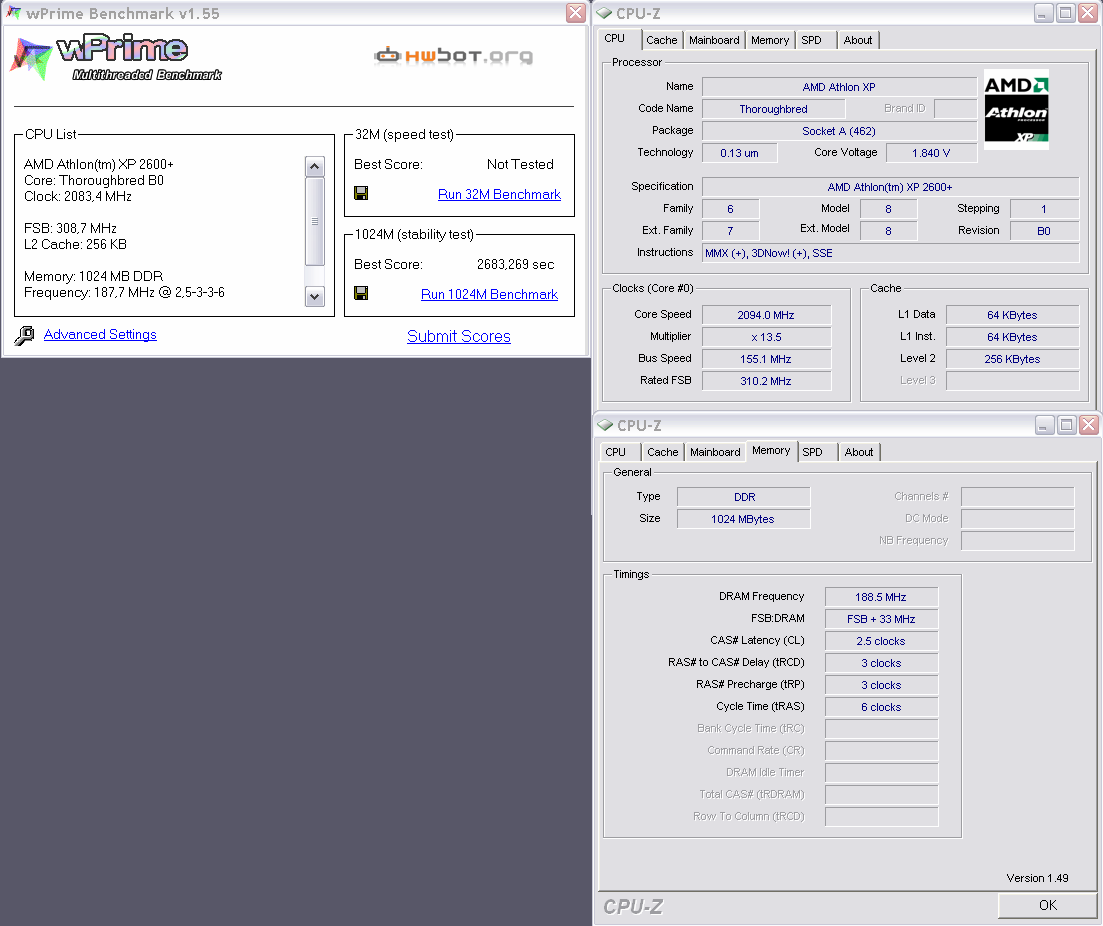Screen dimensions: 1103x926
Task: Close the upper CPU-Z window
Action: (x=1088, y=13)
